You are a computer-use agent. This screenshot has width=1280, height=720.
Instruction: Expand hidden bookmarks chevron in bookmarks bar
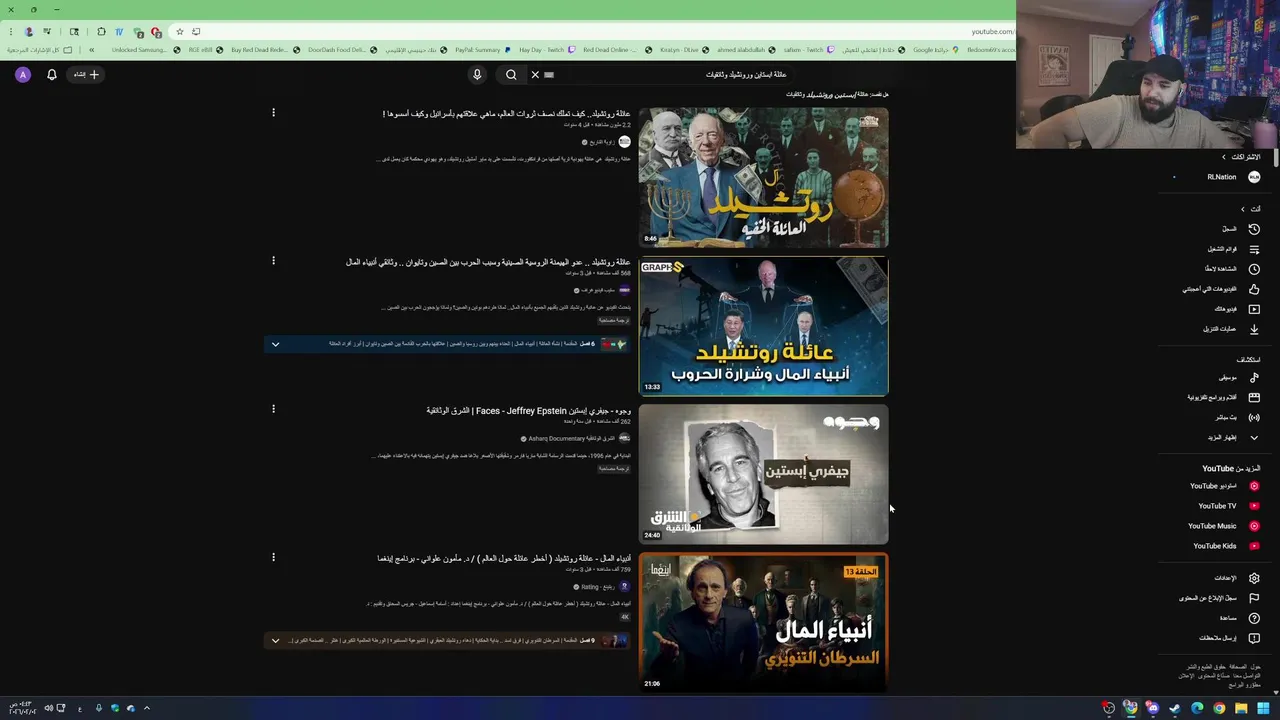[91, 50]
